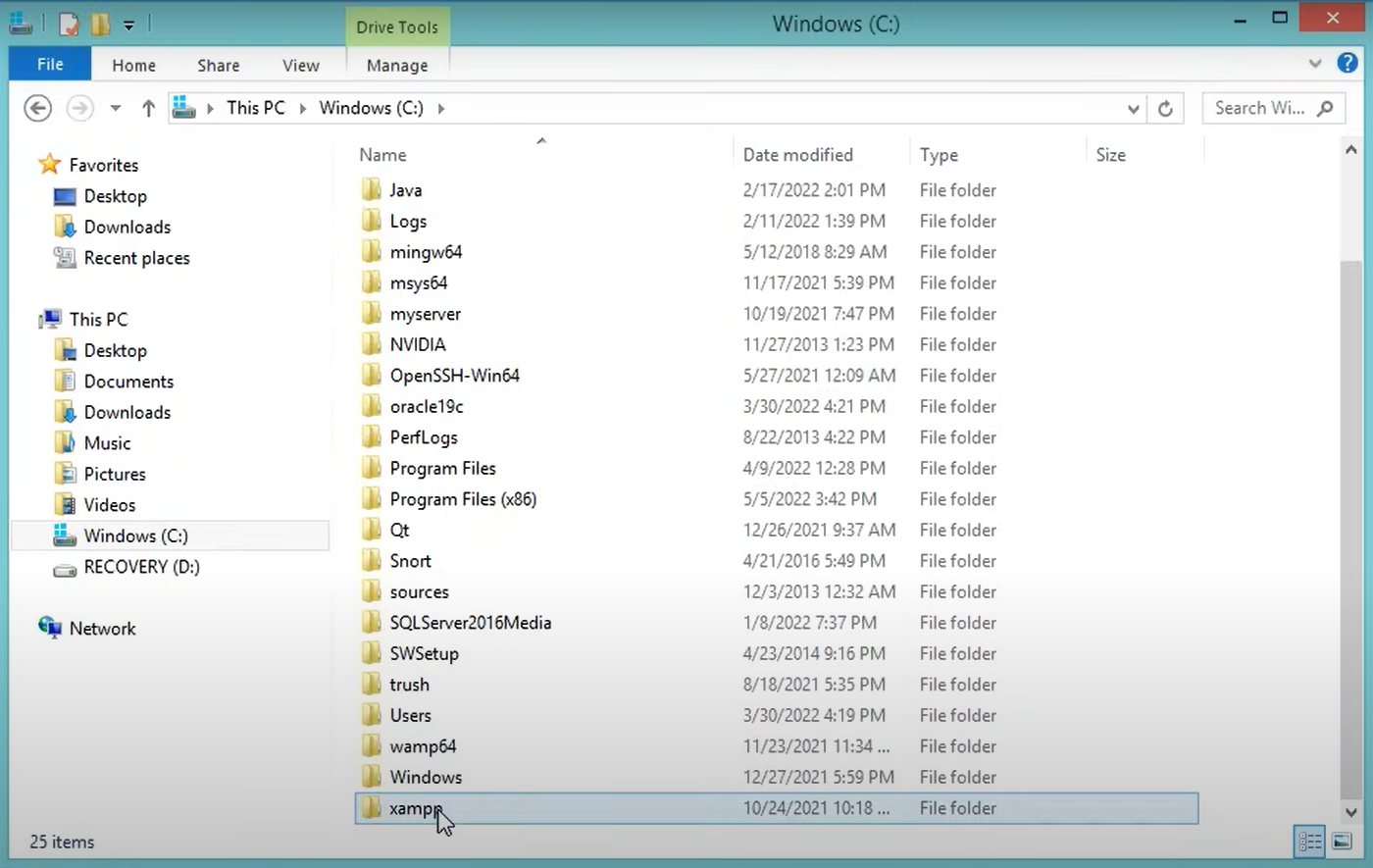Click the This PC icon in breadcrumb bar

pyautogui.click(x=255, y=108)
